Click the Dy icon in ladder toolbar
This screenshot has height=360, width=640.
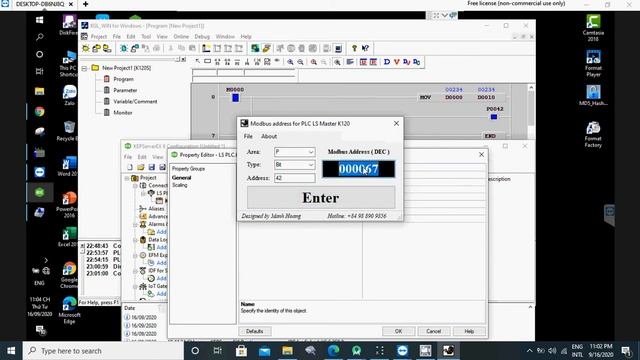coord(407,62)
